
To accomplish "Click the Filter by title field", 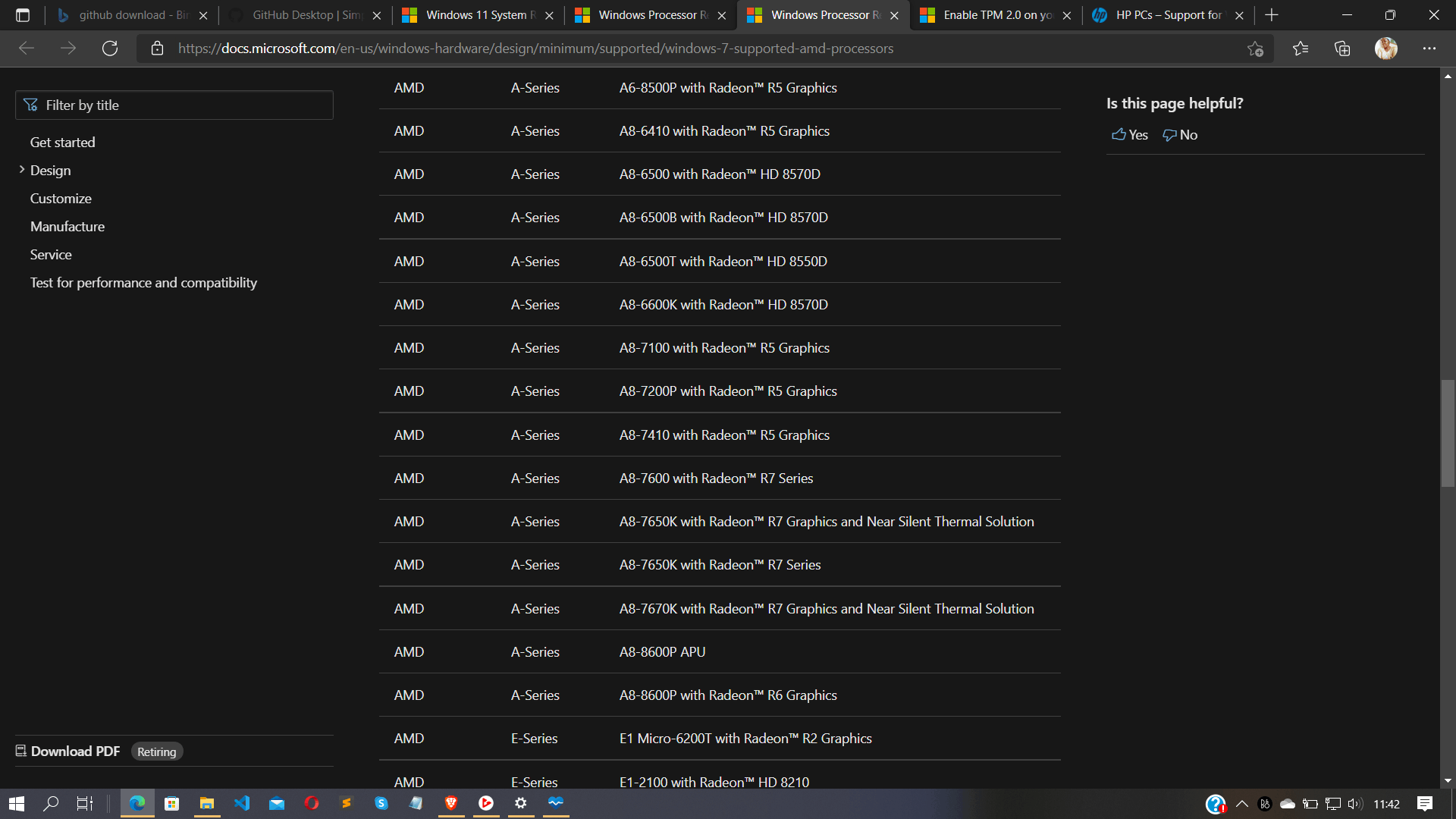I will point(174,105).
